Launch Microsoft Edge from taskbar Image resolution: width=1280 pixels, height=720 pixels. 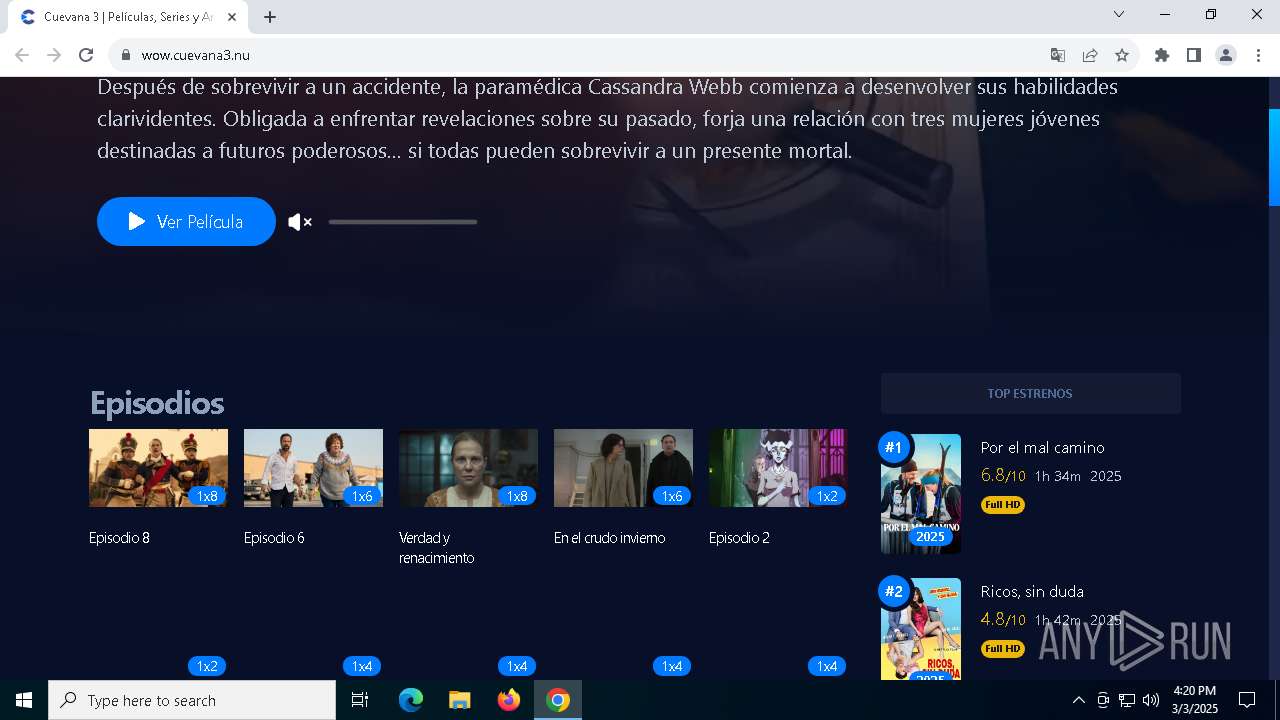[x=411, y=700]
